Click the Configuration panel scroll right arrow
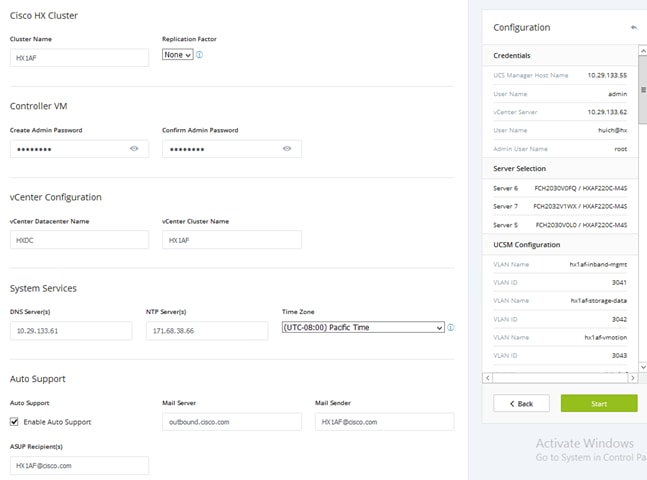Image resolution: width=647 pixels, height=480 pixels. (x=633, y=378)
